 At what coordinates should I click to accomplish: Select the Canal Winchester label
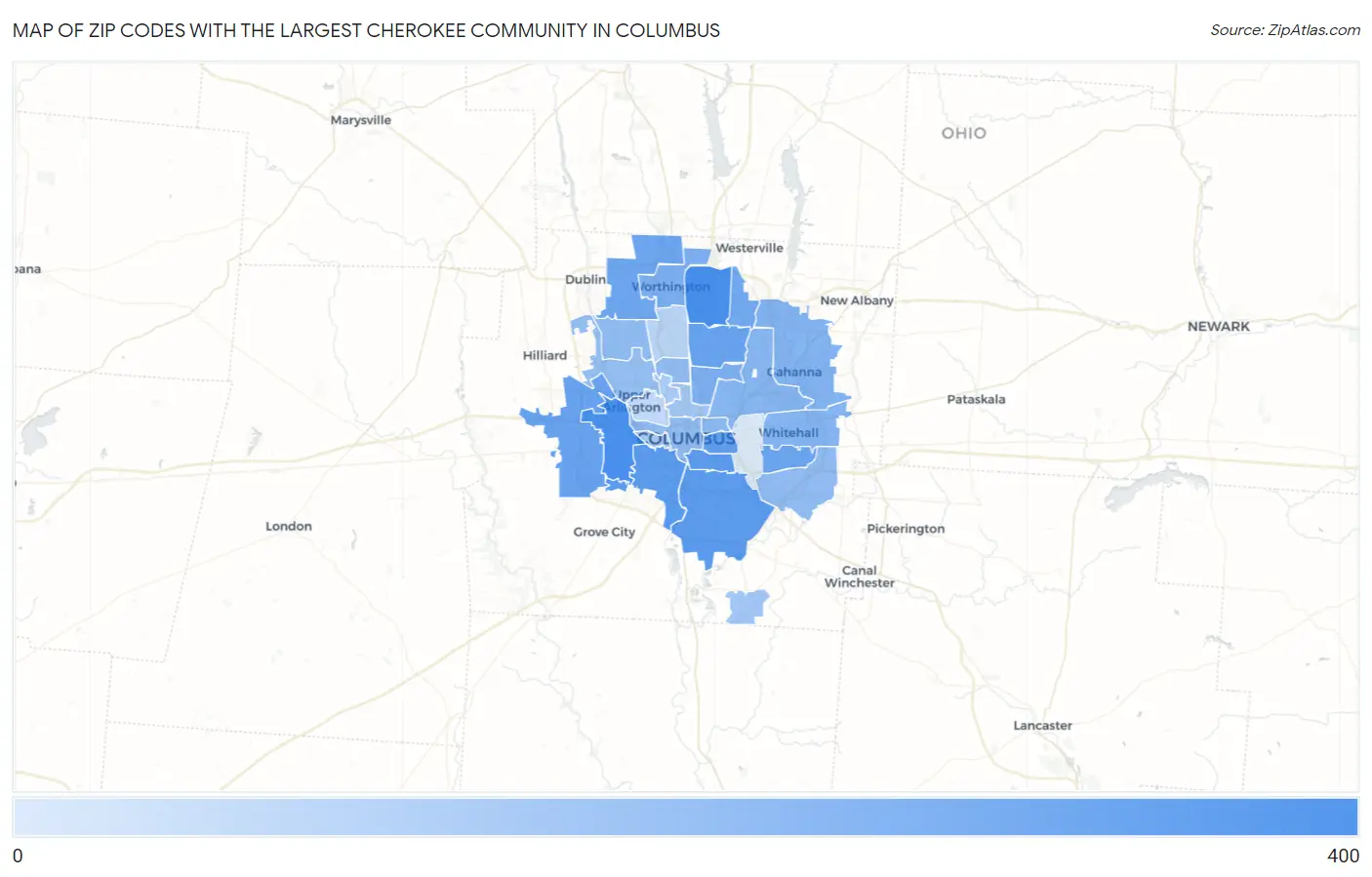coord(860,577)
